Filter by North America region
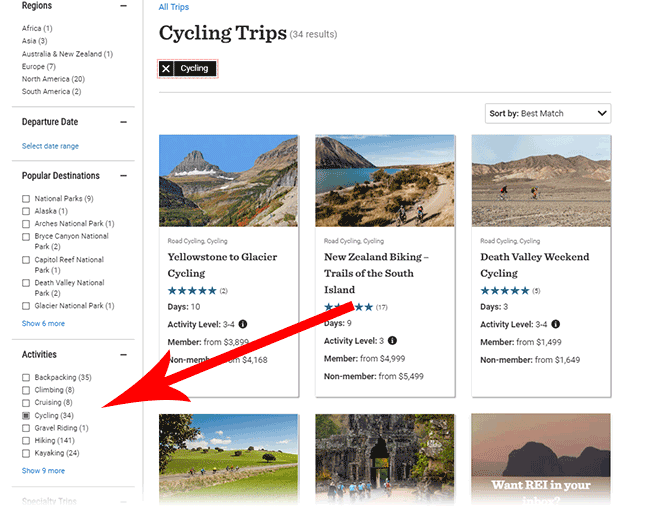 point(53,79)
